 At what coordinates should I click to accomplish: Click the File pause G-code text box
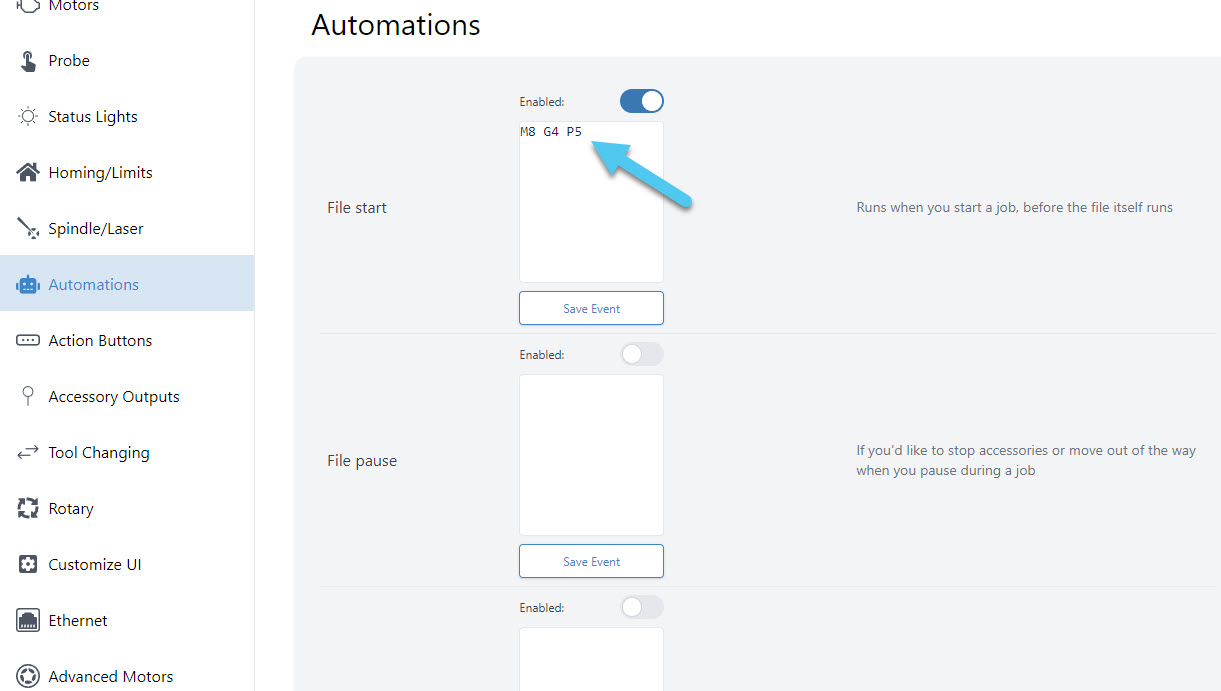pos(591,455)
